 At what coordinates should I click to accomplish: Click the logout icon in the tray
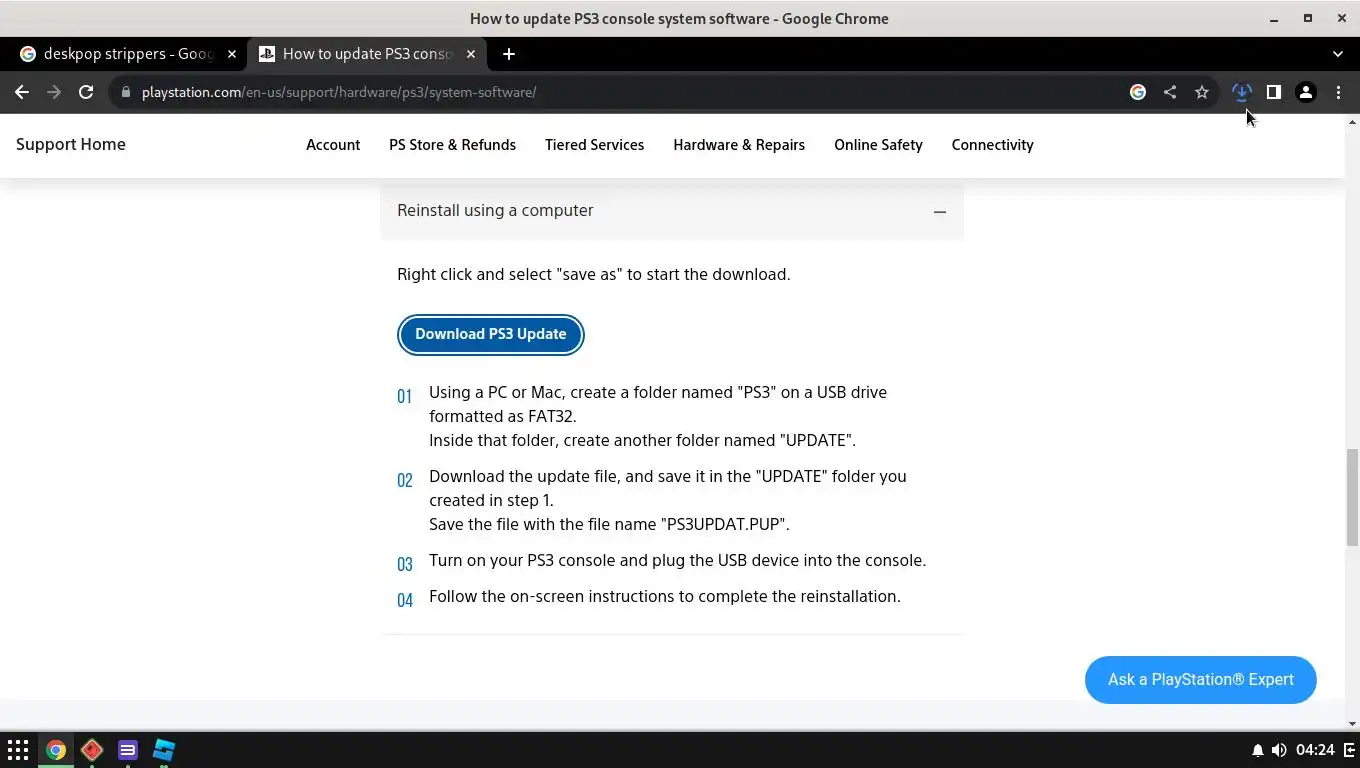point(1349,750)
